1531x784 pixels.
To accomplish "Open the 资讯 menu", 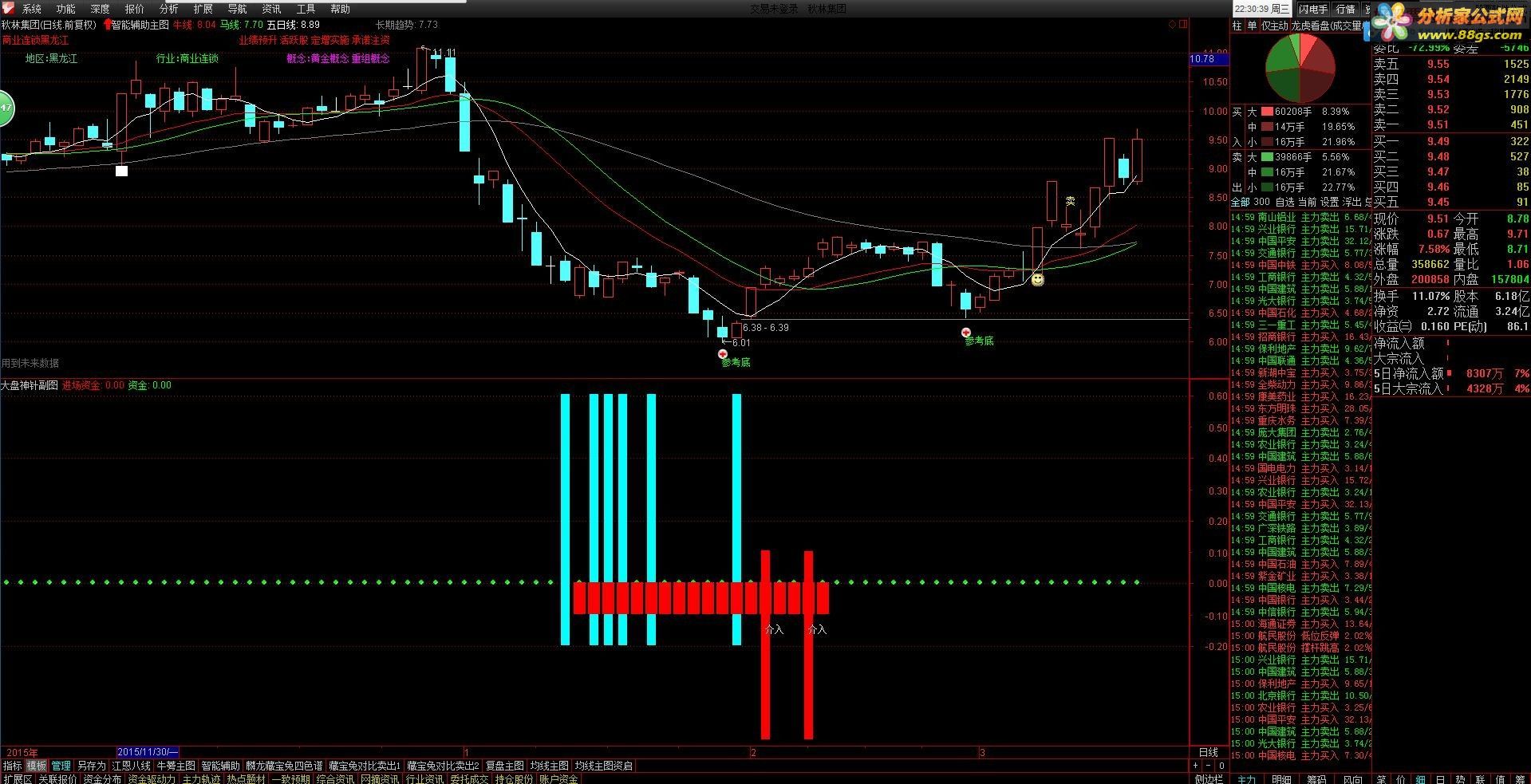I will pos(272,9).
